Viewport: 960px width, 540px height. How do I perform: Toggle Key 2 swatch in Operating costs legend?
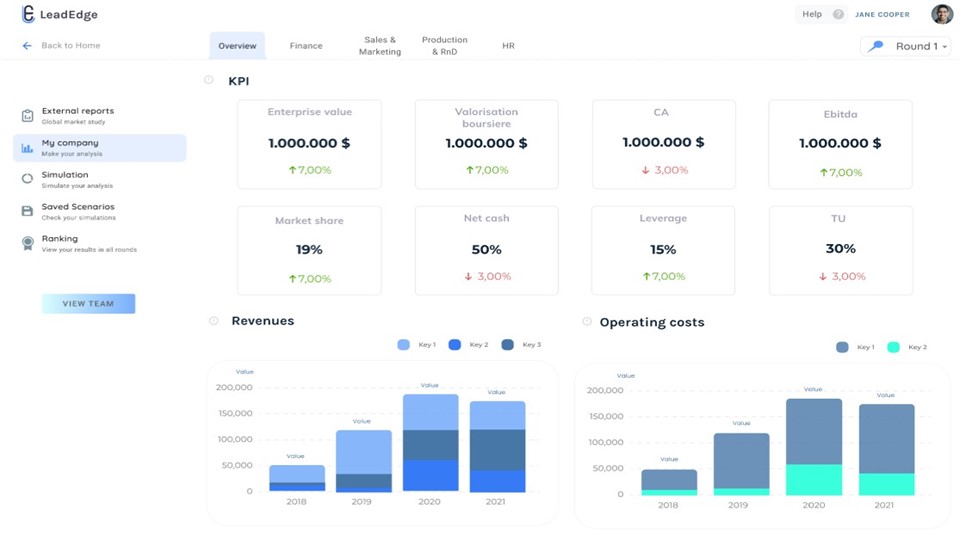click(893, 347)
